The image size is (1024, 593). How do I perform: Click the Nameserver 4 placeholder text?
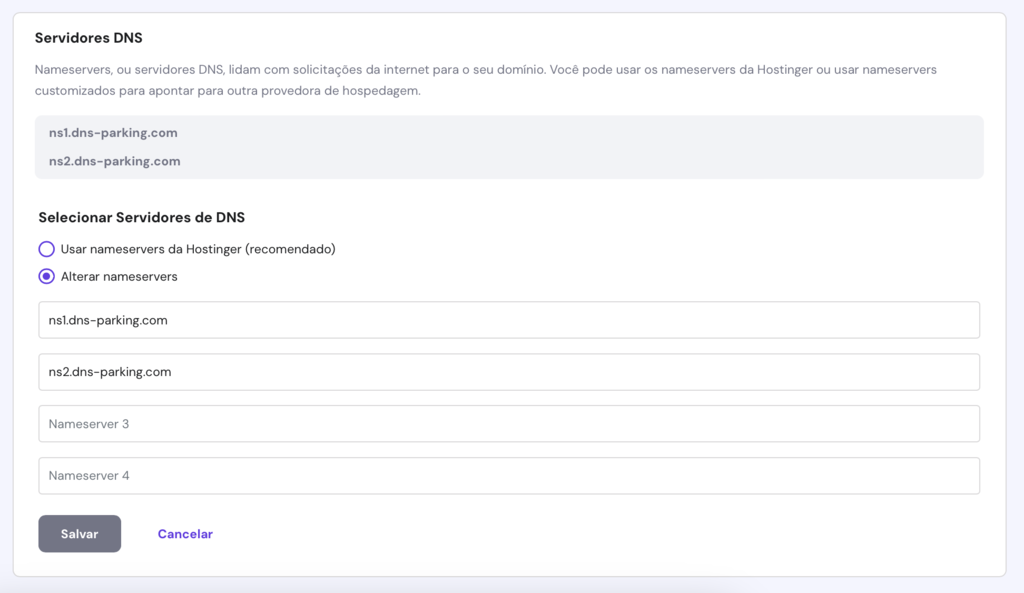92,475
